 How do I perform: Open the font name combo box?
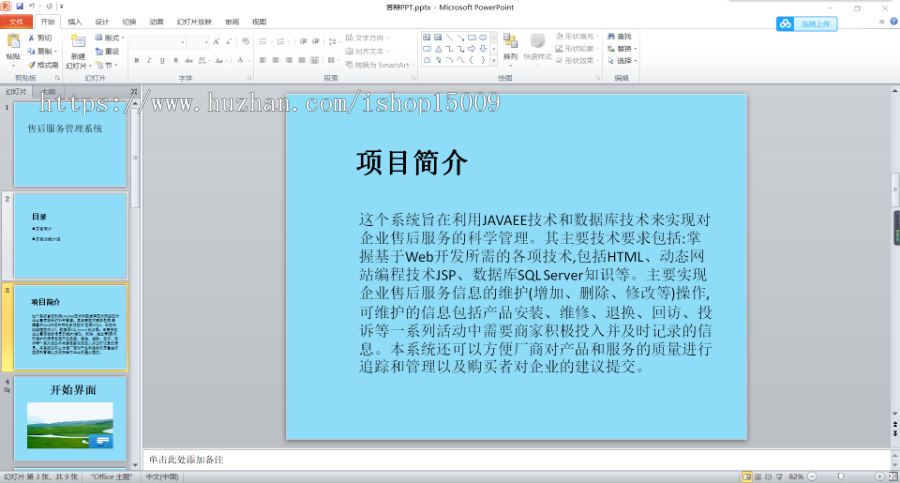pos(158,42)
